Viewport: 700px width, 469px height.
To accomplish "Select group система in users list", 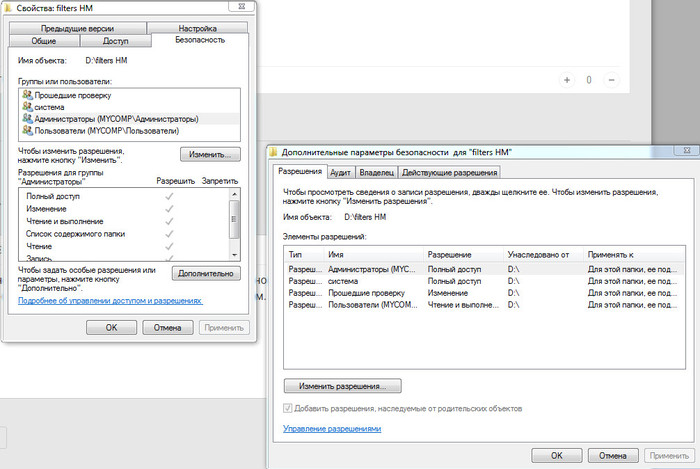I will 129,107.
